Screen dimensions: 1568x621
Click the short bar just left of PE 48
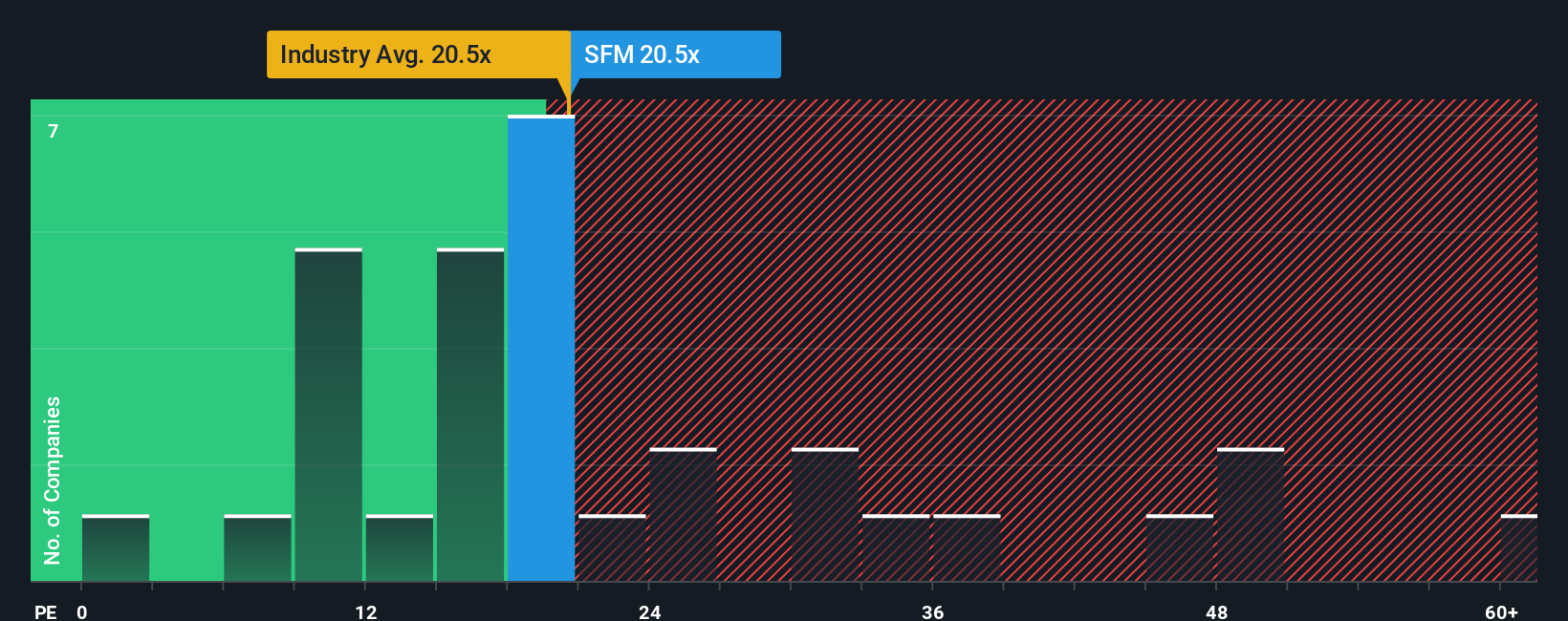tap(1180, 548)
